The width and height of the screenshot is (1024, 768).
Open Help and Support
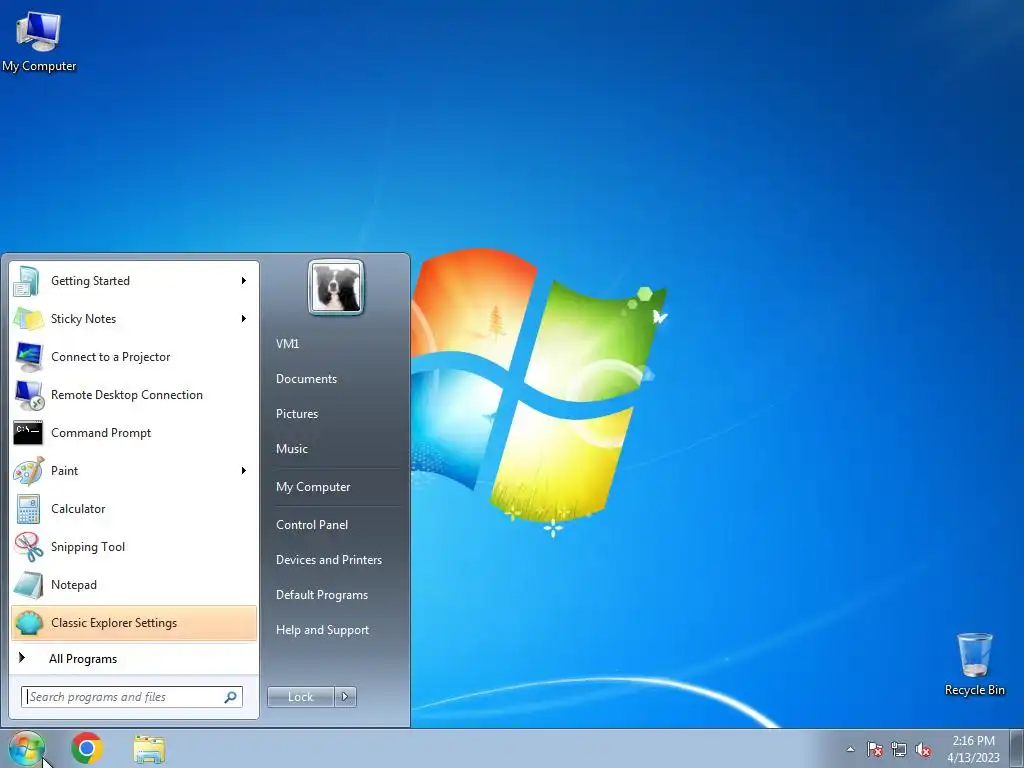(x=322, y=630)
